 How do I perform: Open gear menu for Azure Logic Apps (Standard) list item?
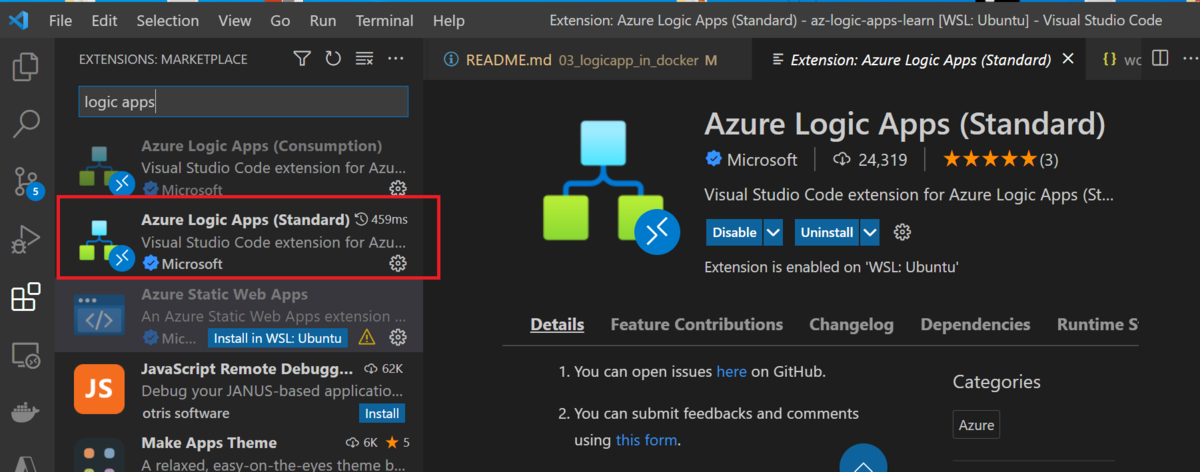coord(397,263)
